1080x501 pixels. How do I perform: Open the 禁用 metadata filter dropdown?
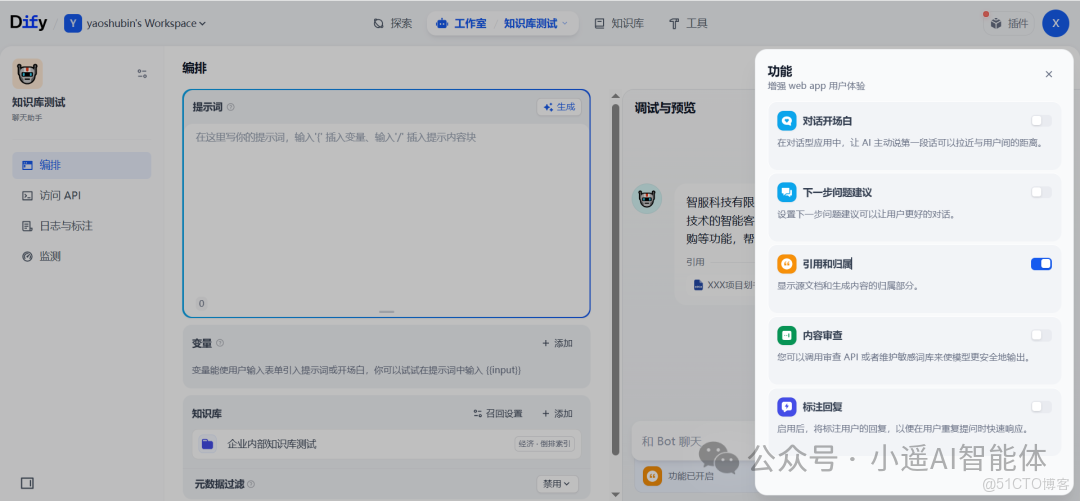pyautogui.click(x=557, y=484)
